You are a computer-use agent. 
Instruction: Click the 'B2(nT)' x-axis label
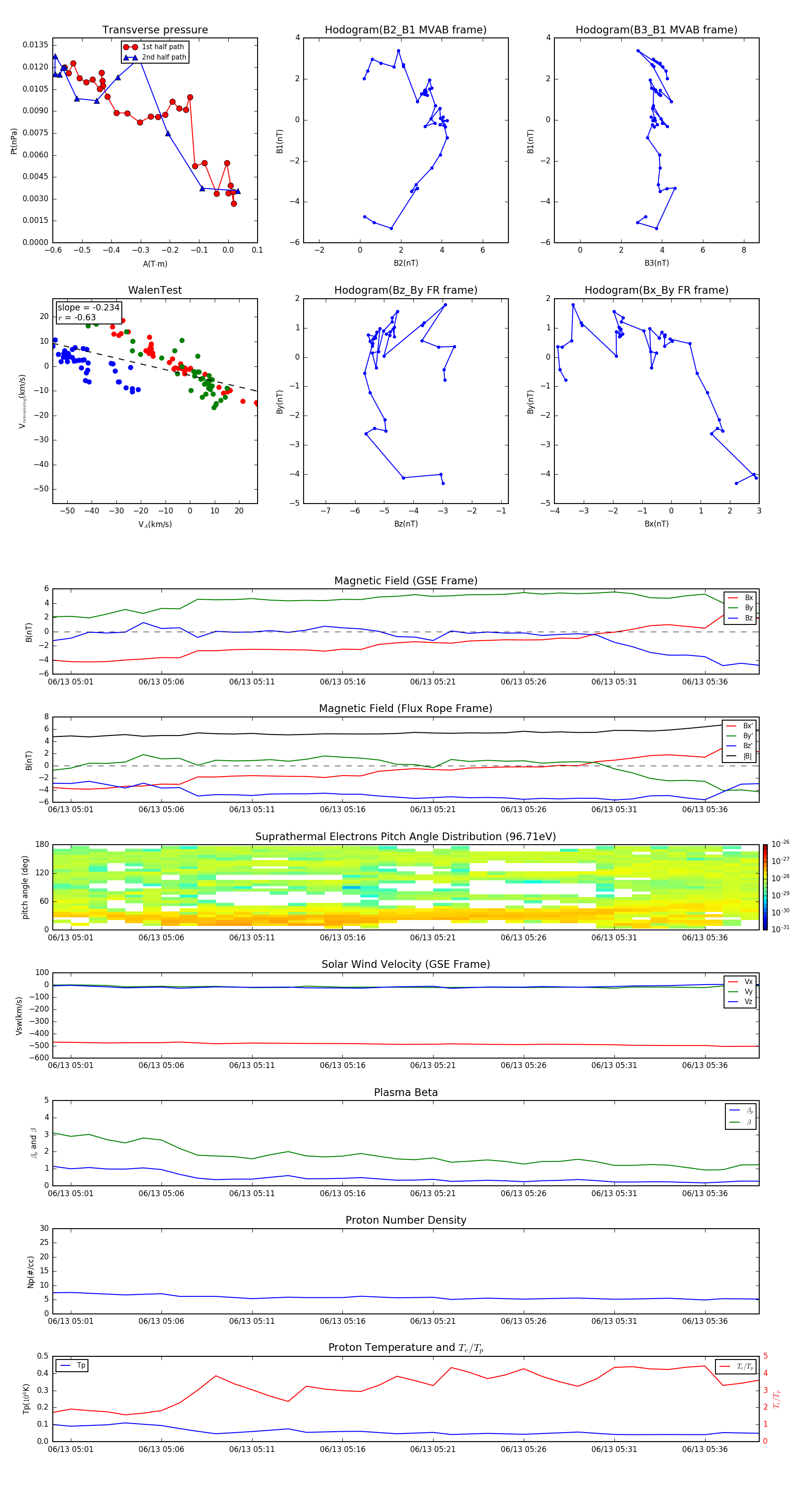pos(406,263)
